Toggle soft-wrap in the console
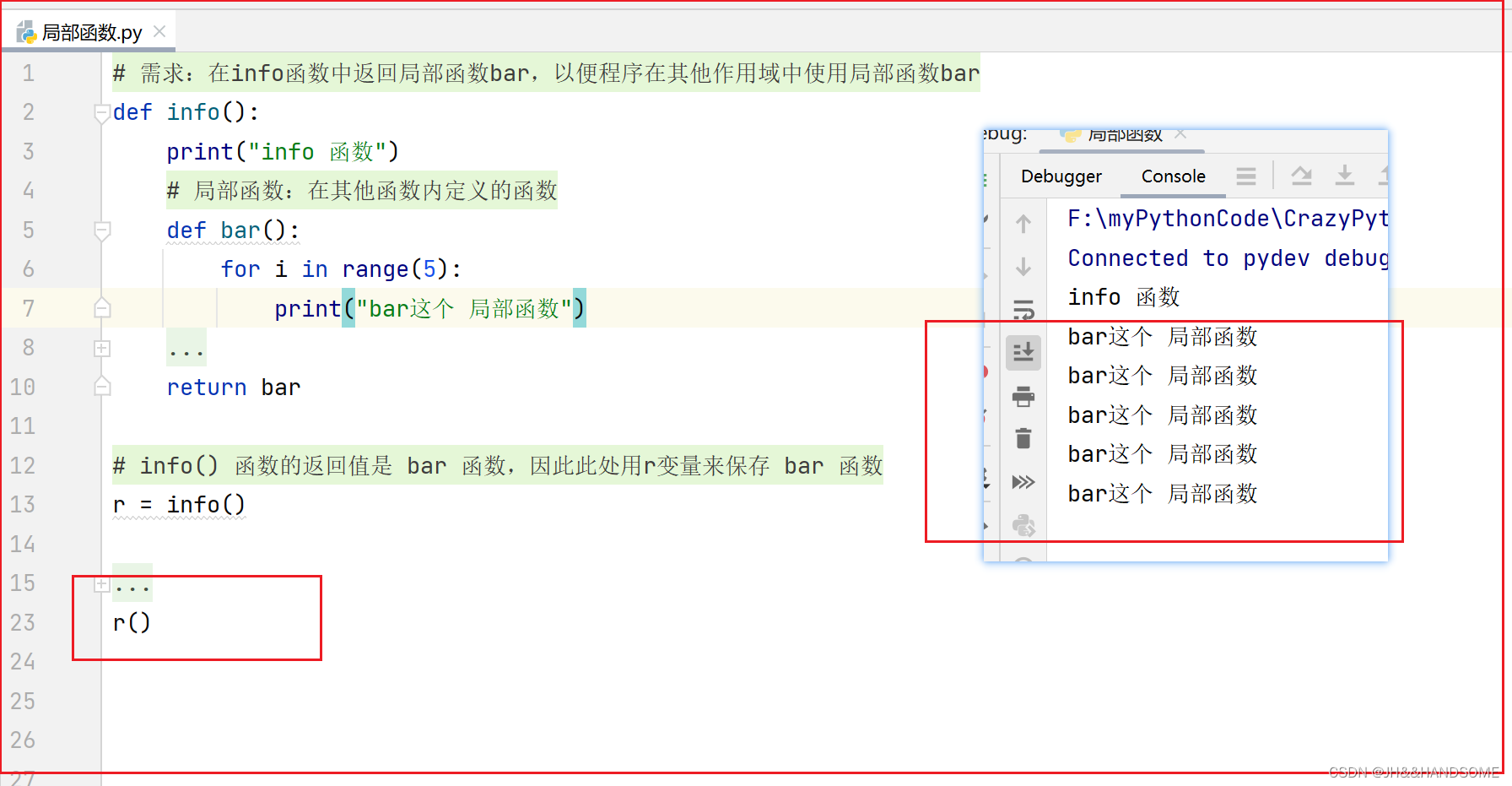This screenshot has height=786, width=1512. point(1023,310)
